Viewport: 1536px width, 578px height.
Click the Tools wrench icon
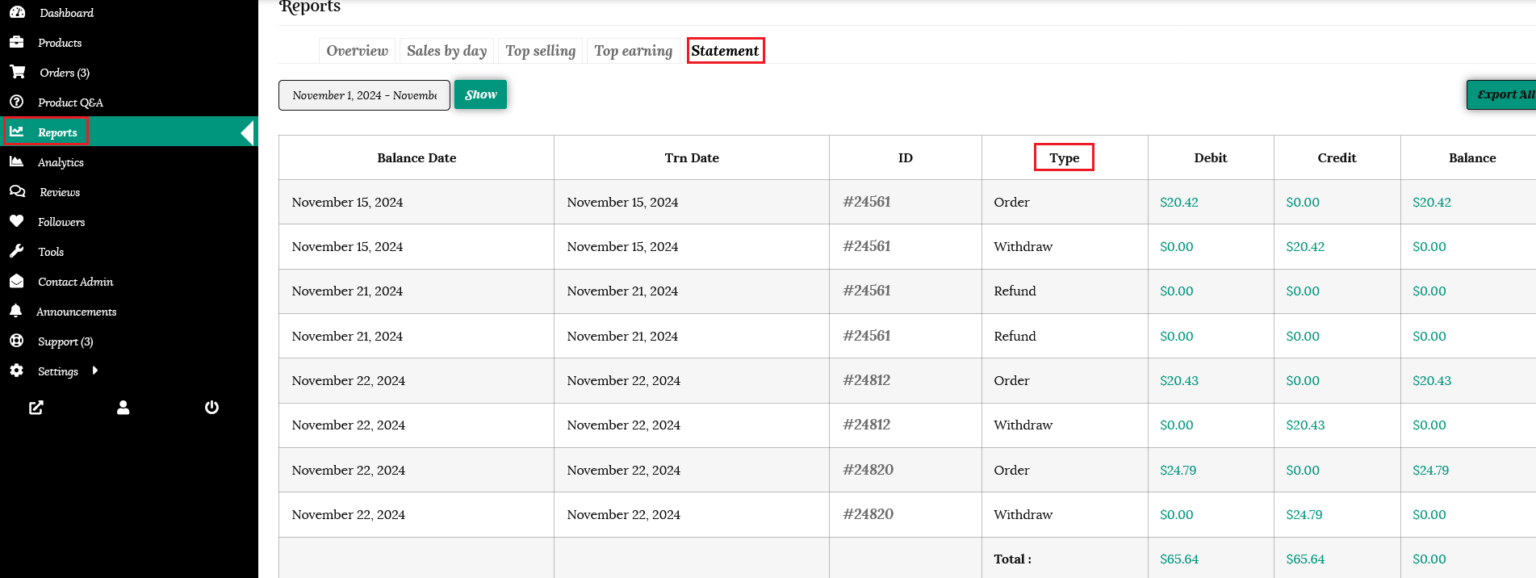point(16,252)
